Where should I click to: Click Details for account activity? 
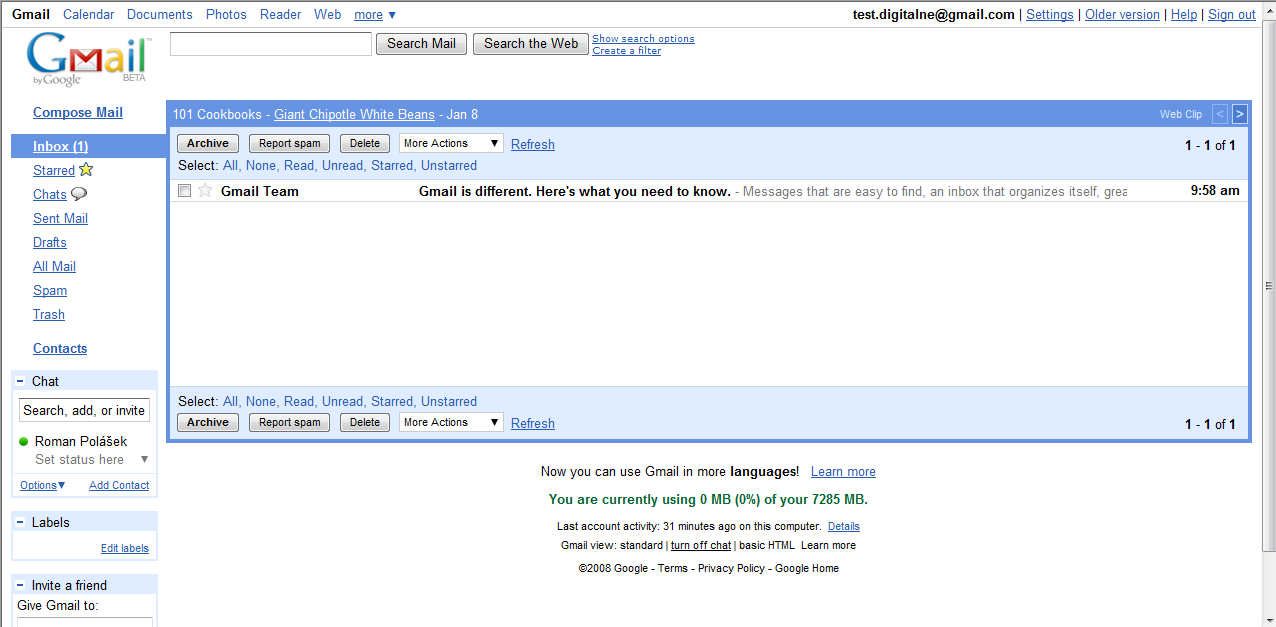[x=843, y=526]
